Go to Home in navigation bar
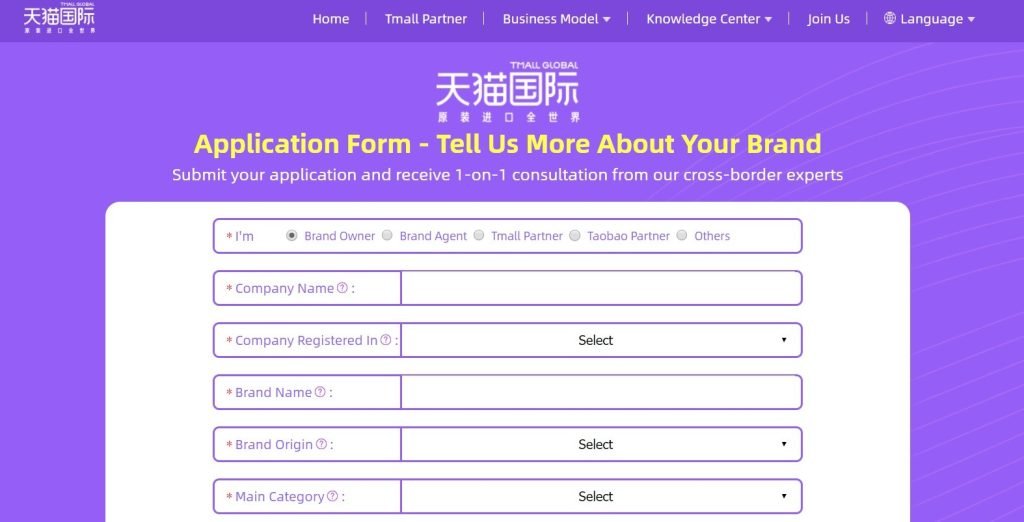The width and height of the screenshot is (1024, 522). point(330,19)
